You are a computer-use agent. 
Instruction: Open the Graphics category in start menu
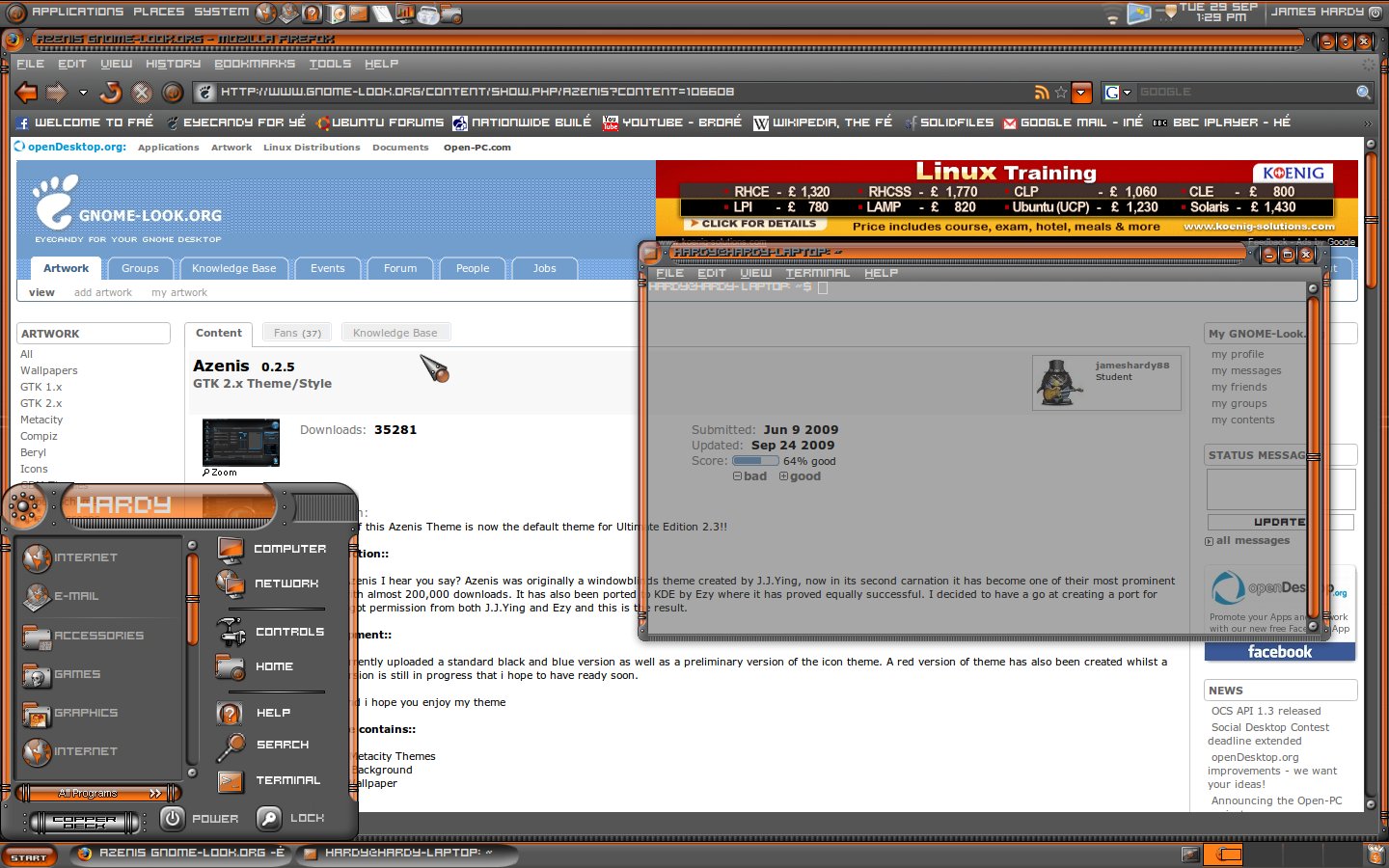point(70,713)
